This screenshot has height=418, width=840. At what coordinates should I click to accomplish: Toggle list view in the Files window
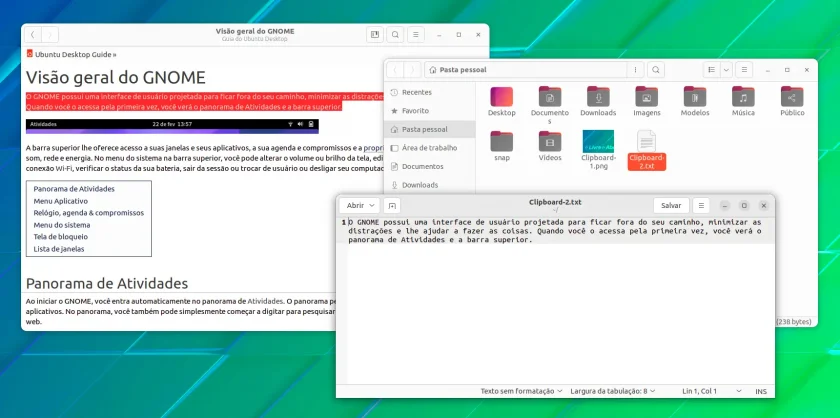tap(711, 70)
